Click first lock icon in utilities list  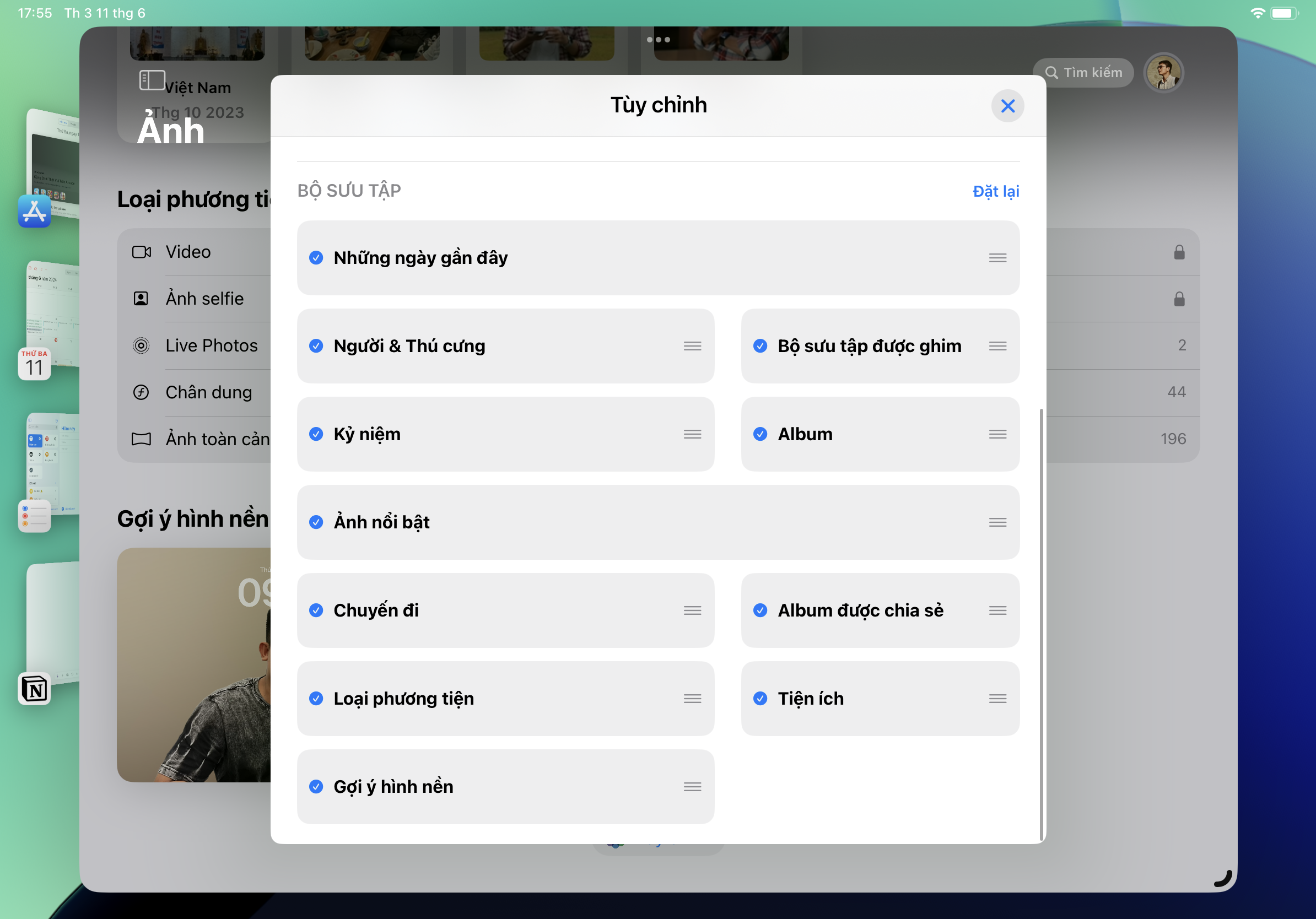click(x=1179, y=252)
